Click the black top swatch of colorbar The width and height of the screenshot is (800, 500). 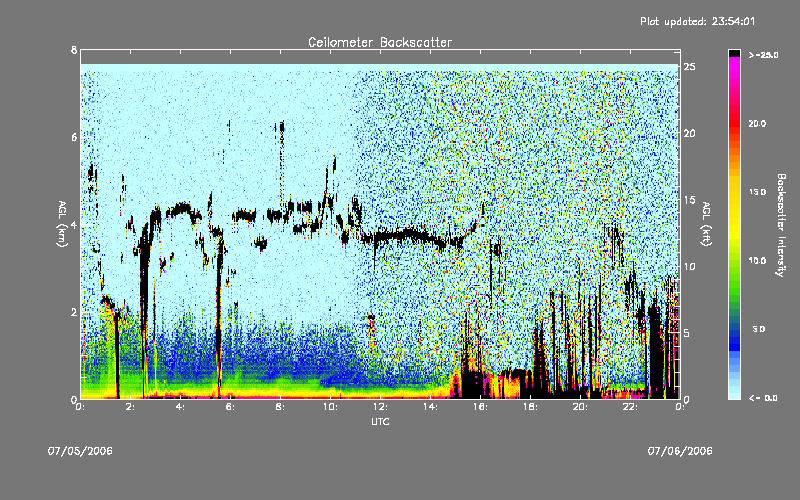tap(734, 53)
